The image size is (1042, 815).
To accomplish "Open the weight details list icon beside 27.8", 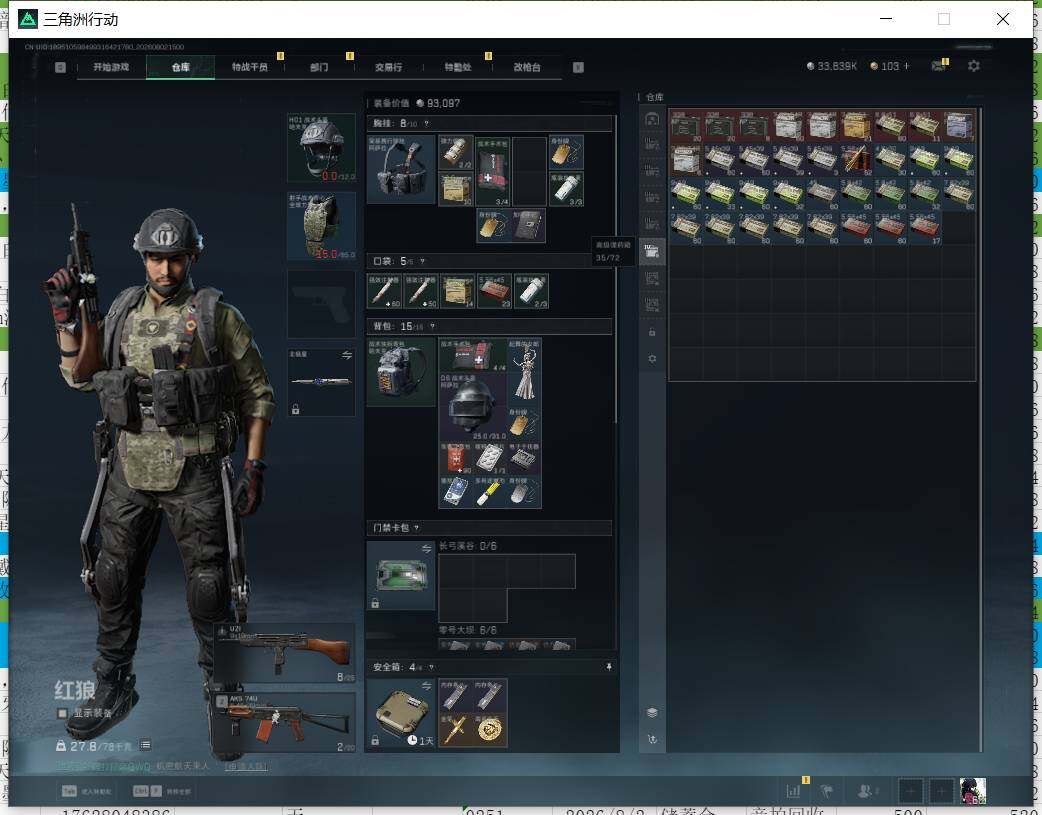I will click(x=145, y=745).
